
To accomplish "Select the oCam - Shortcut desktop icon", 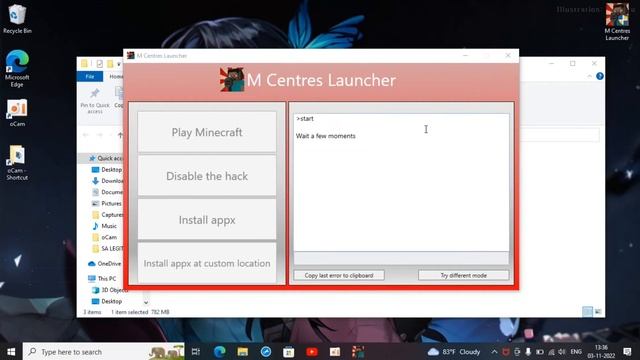I will (x=17, y=163).
